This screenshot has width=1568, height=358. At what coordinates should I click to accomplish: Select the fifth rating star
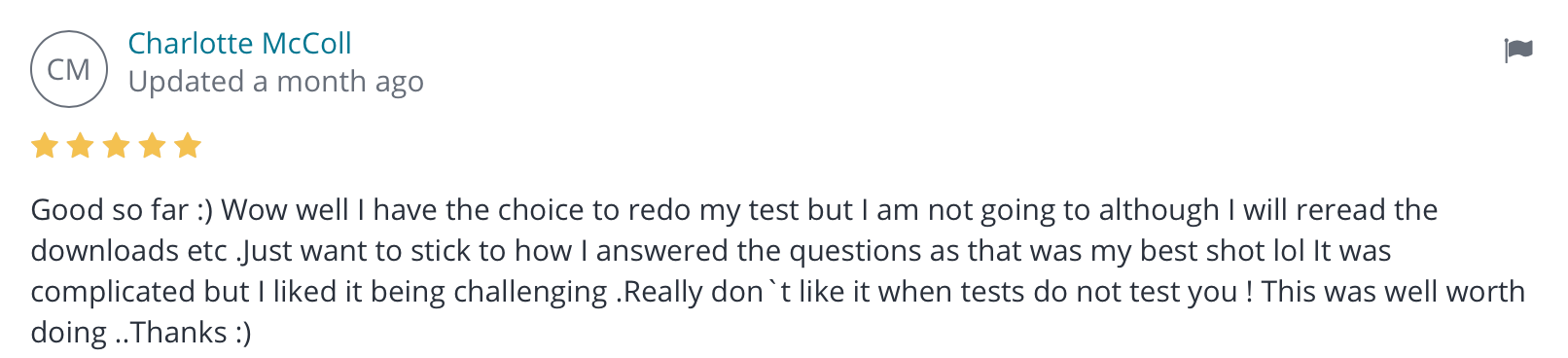coord(188,146)
